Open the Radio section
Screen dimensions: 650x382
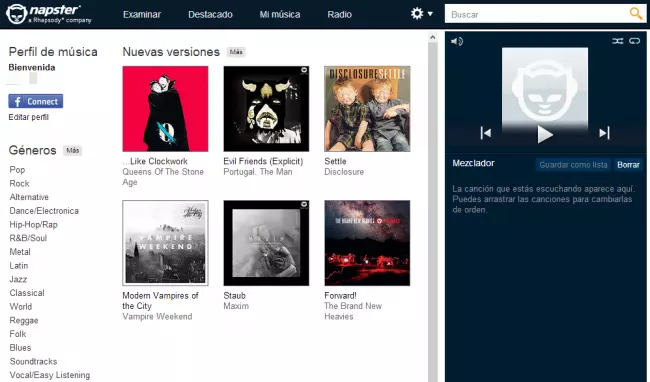coord(340,15)
